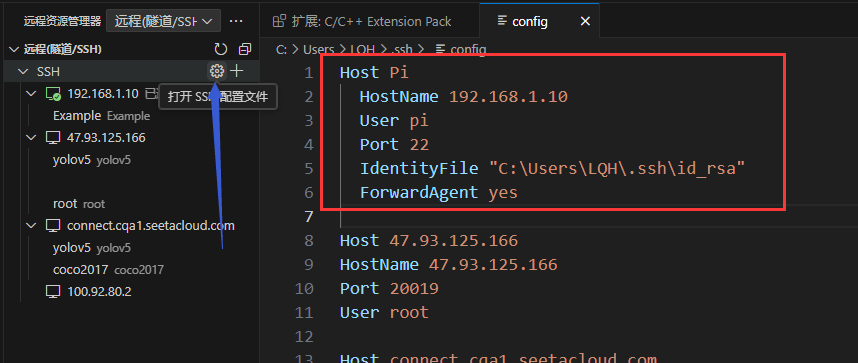This screenshot has width=858, height=363.
Task: Add new SSH host with plus icon
Action: click(236, 71)
